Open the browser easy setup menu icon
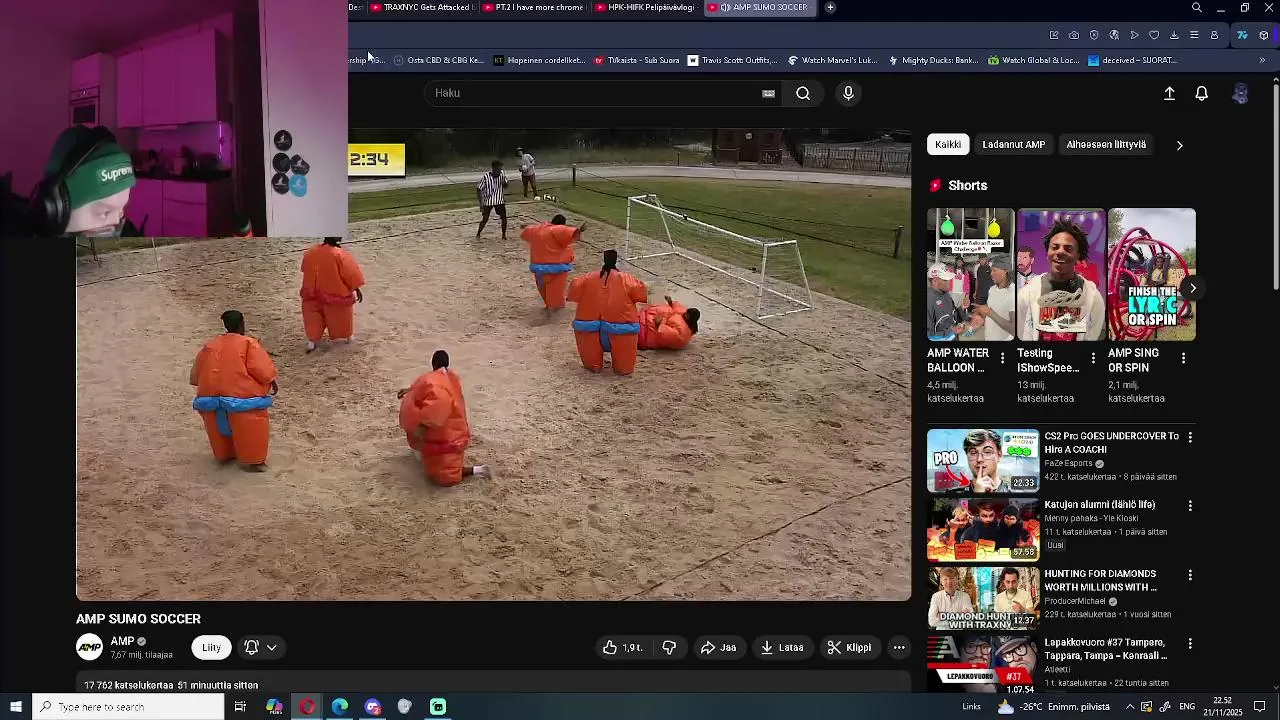 (1194, 35)
